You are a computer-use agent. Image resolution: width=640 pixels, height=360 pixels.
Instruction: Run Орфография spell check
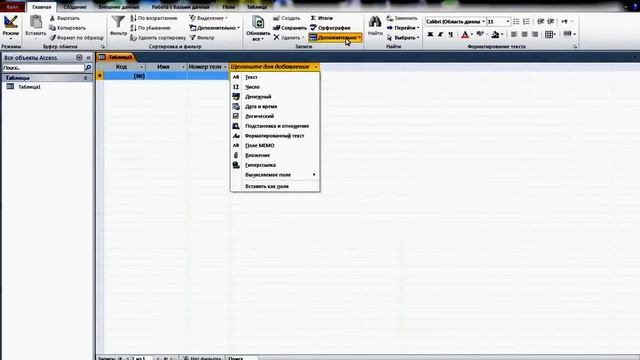(x=330, y=28)
